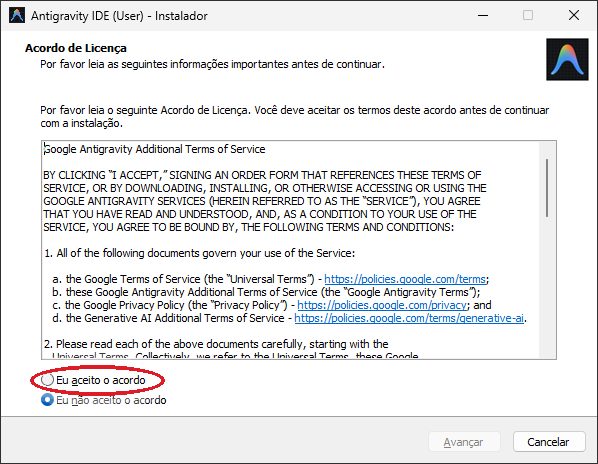Open the policies.google.com/privacy link
This screenshot has width=598, height=464.
(x=382, y=305)
